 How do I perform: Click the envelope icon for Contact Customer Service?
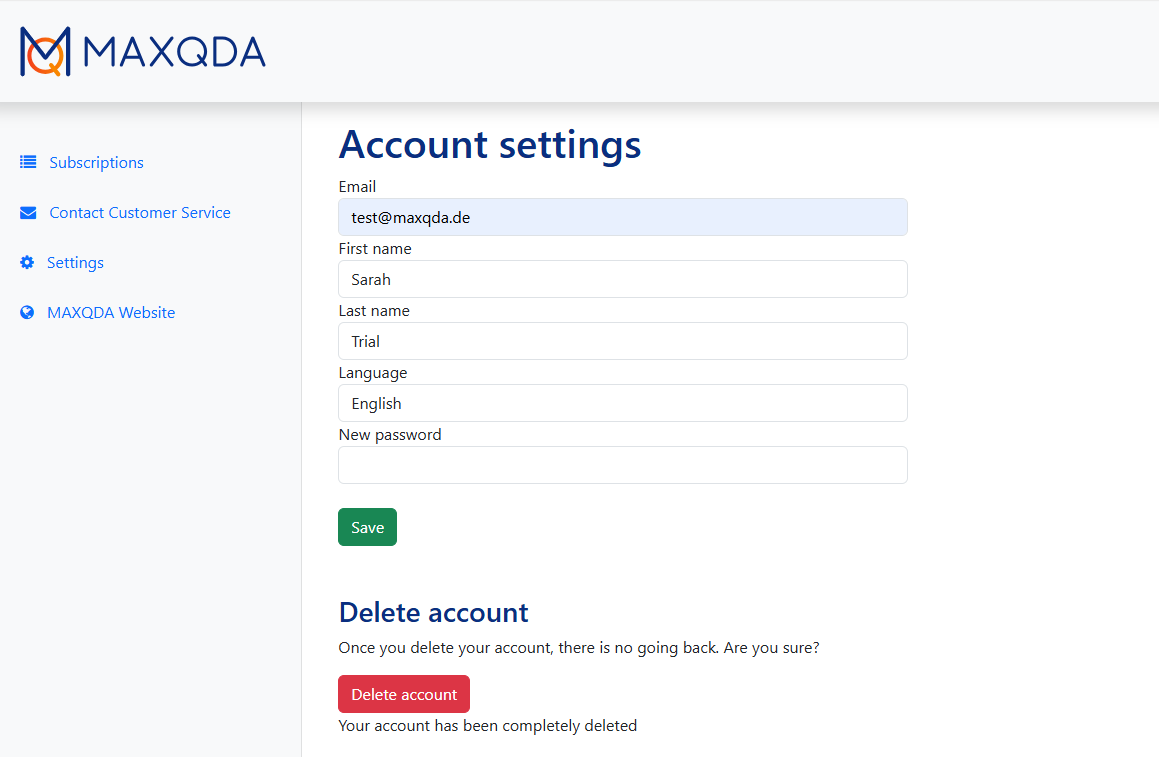[28, 213]
